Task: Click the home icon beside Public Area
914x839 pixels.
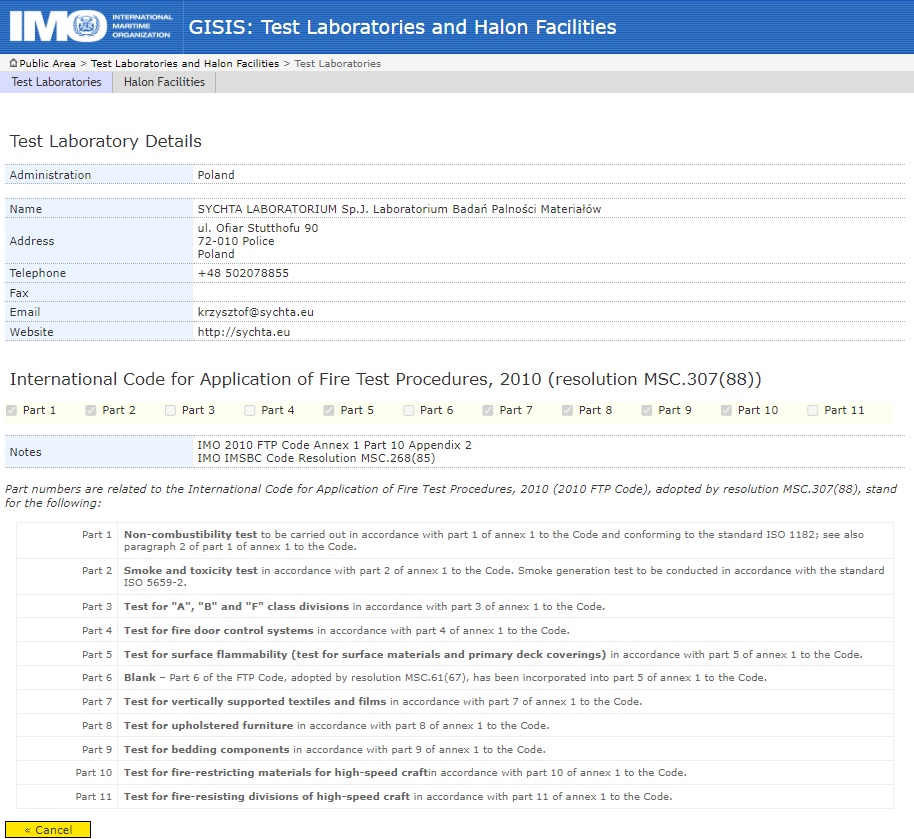Action: (13, 63)
